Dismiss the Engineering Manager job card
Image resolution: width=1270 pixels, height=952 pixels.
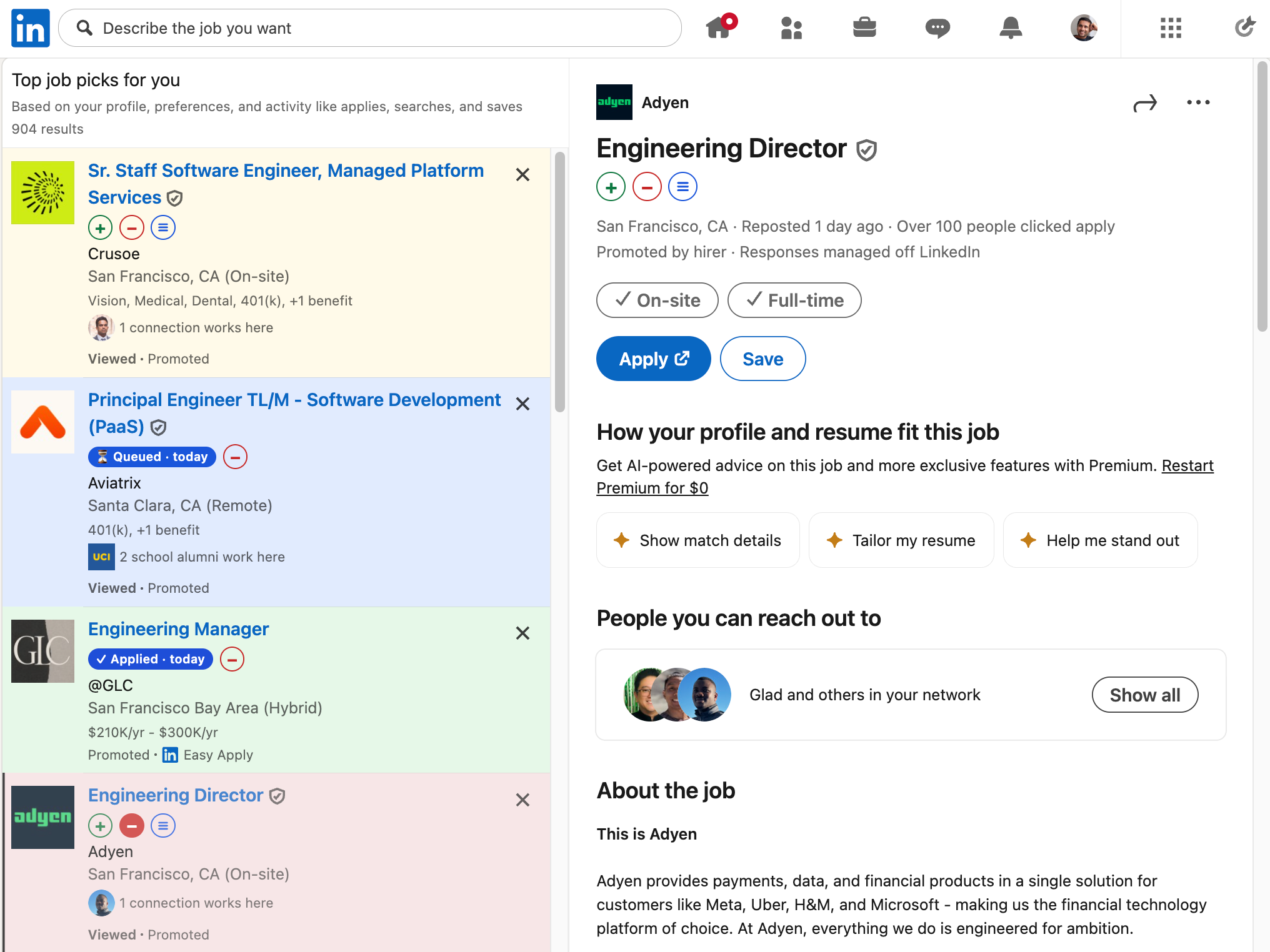(522, 633)
